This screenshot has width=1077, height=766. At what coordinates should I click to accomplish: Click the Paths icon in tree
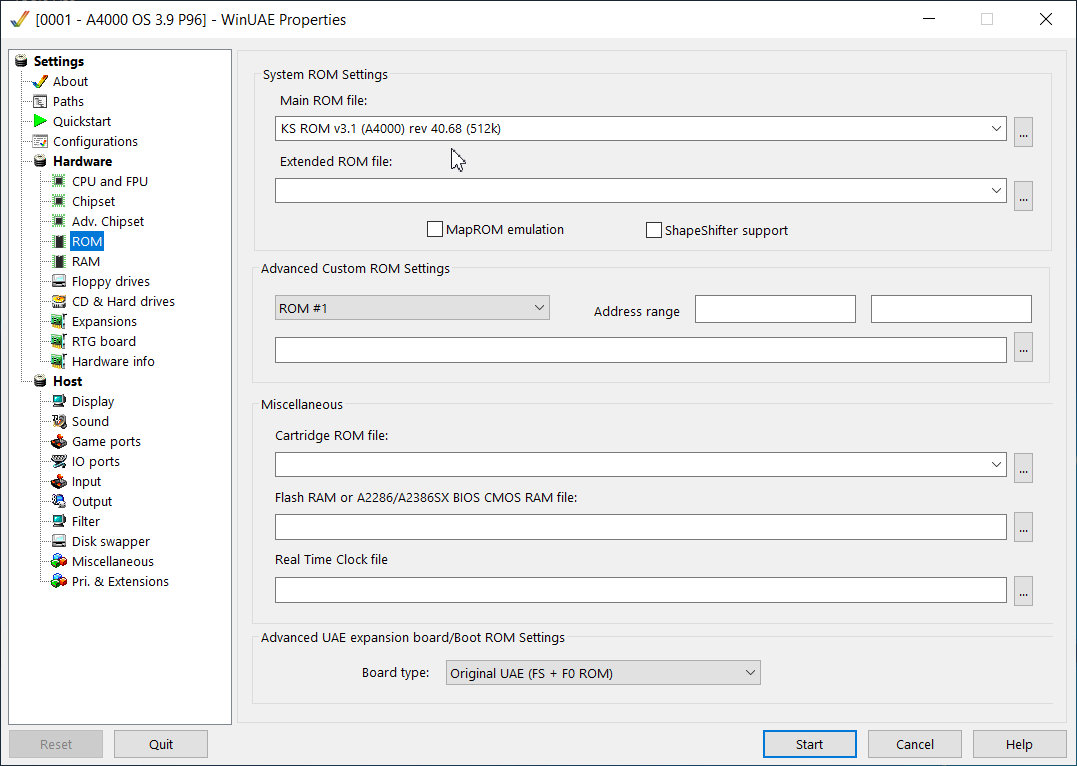[40, 101]
